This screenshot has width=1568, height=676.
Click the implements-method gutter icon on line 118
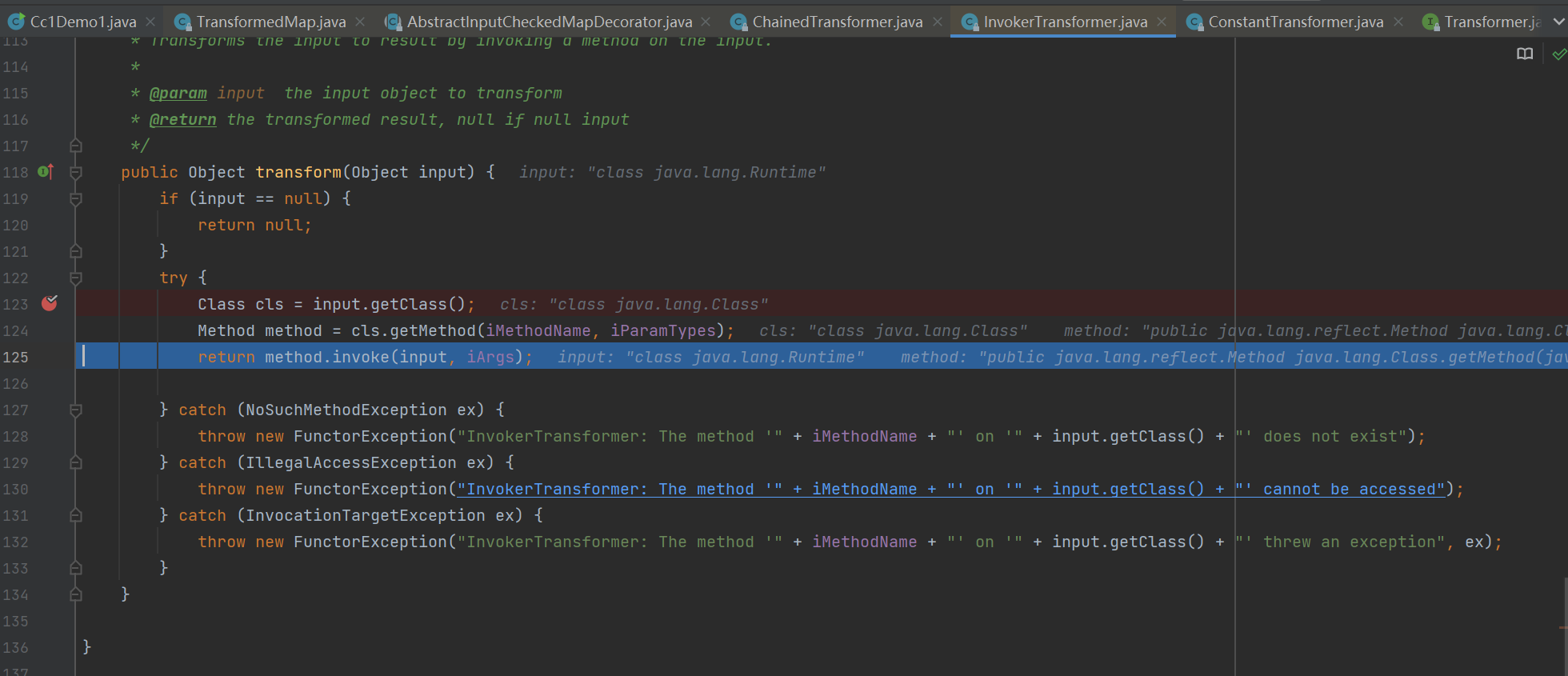46,171
